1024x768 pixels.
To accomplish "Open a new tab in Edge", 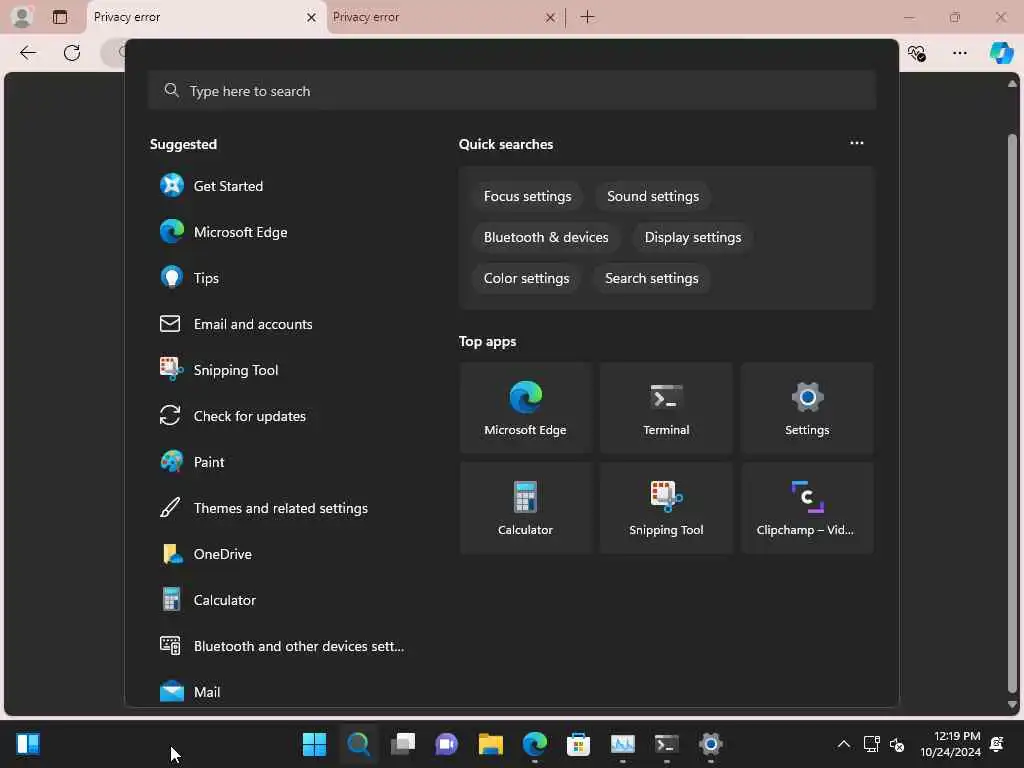I will (588, 17).
